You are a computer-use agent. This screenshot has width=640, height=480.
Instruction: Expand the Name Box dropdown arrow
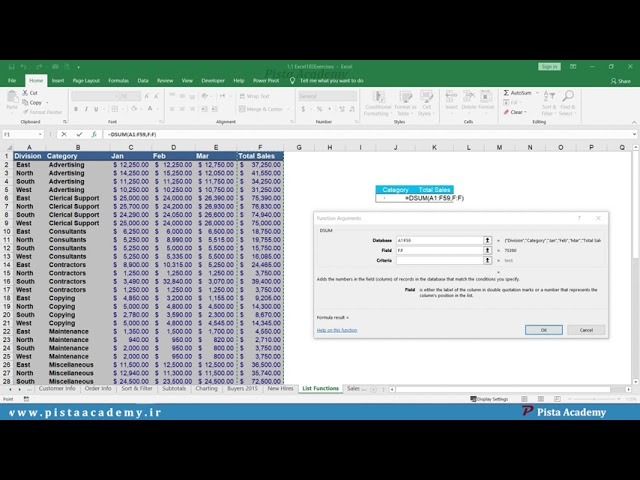(x=40, y=134)
